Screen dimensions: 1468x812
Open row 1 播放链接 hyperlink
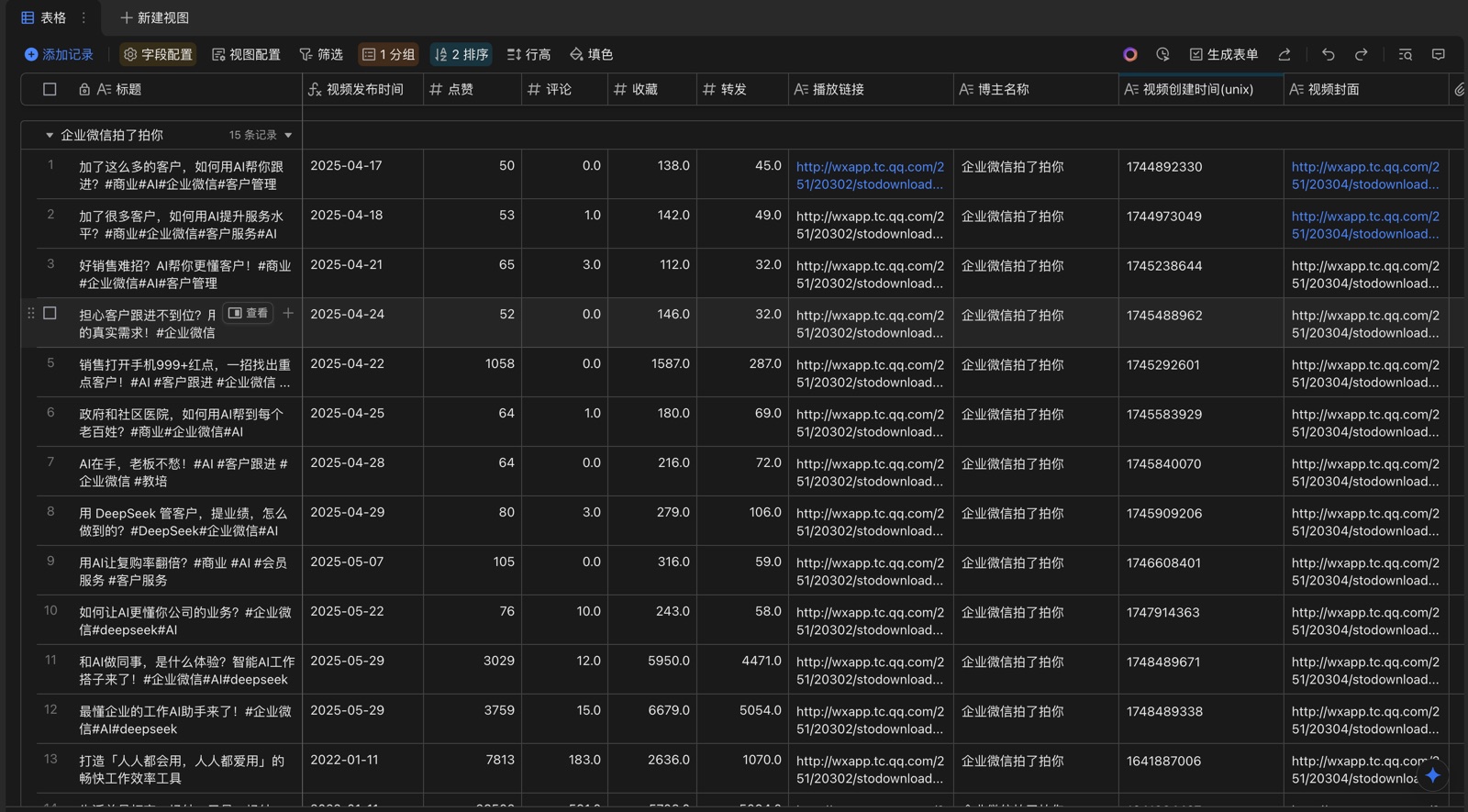click(x=870, y=175)
